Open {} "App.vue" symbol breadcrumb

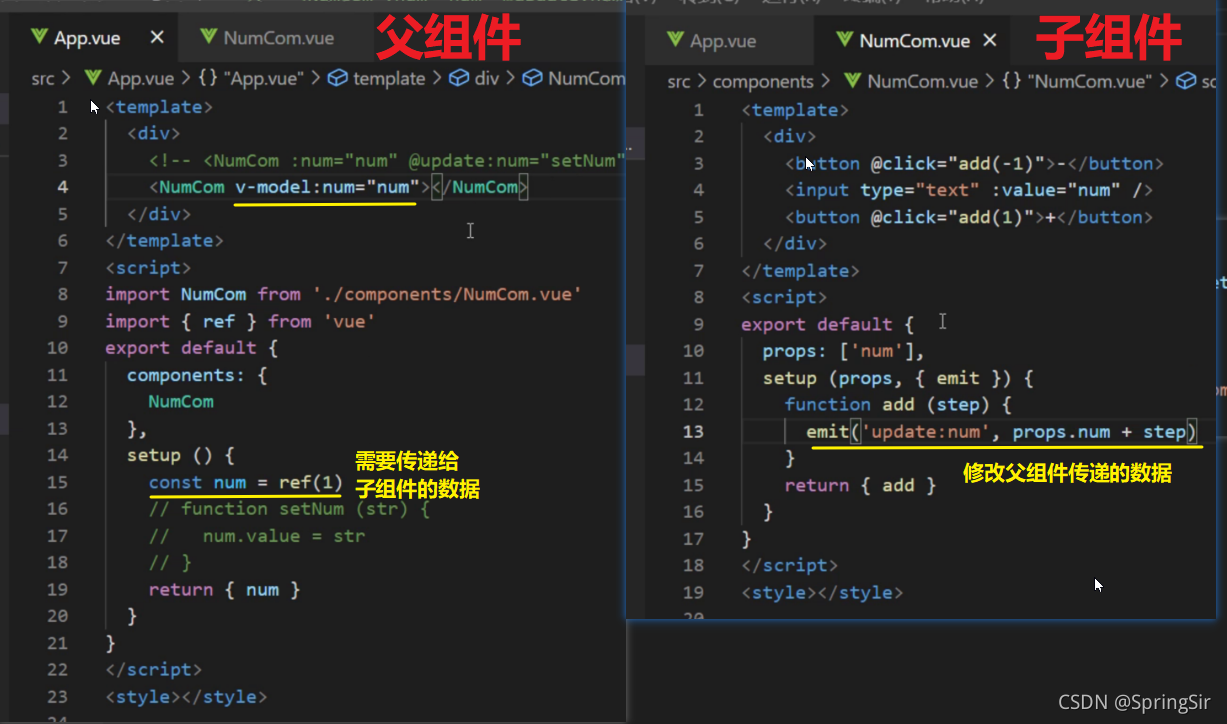click(251, 78)
